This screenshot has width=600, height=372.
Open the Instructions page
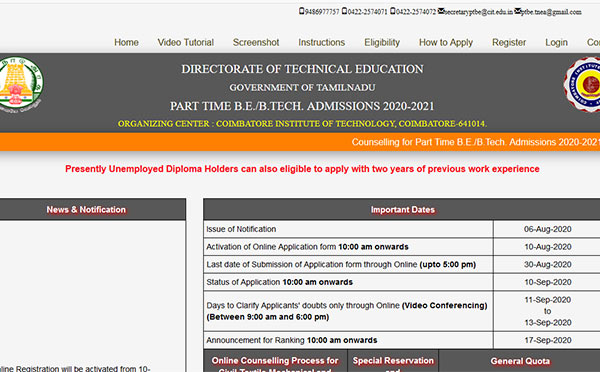[x=322, y=42]
